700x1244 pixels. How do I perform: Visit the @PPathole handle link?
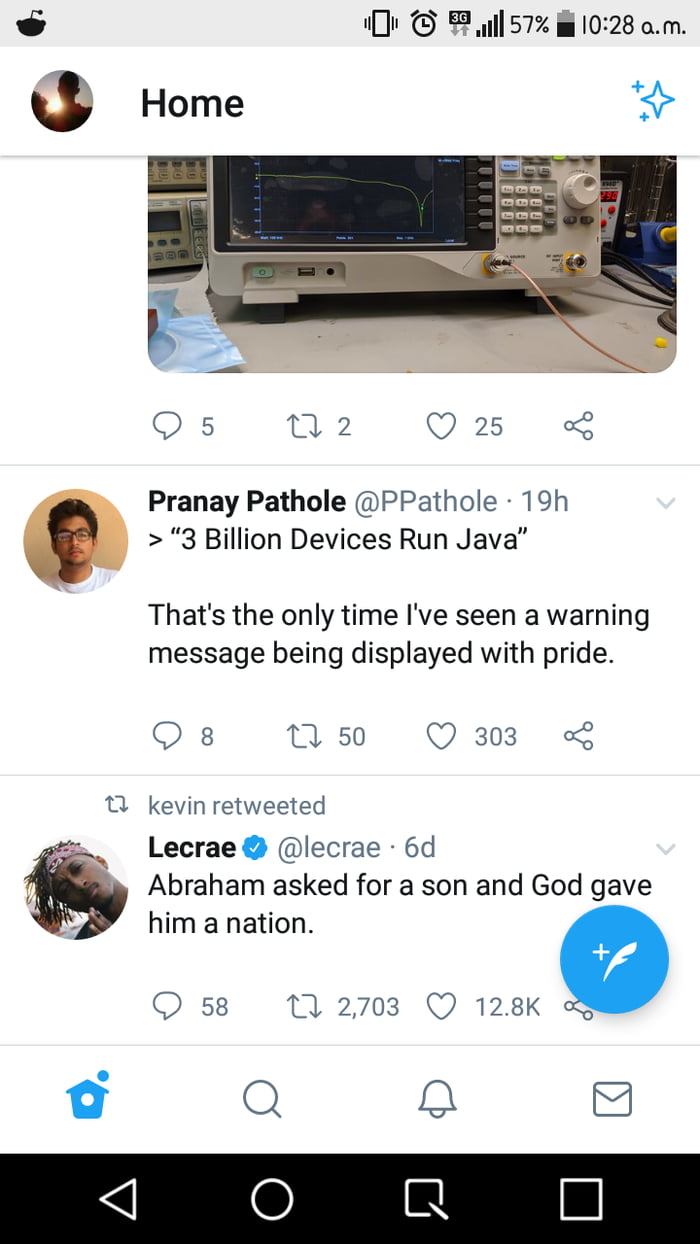coord(424,501)
